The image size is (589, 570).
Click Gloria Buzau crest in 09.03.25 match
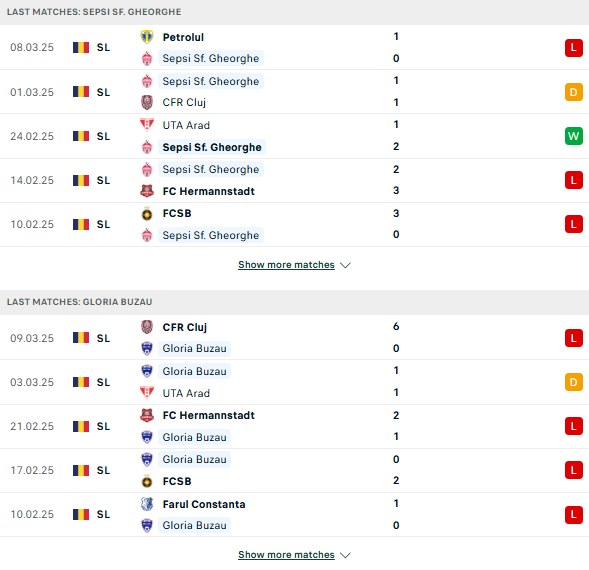coord(147,348)
